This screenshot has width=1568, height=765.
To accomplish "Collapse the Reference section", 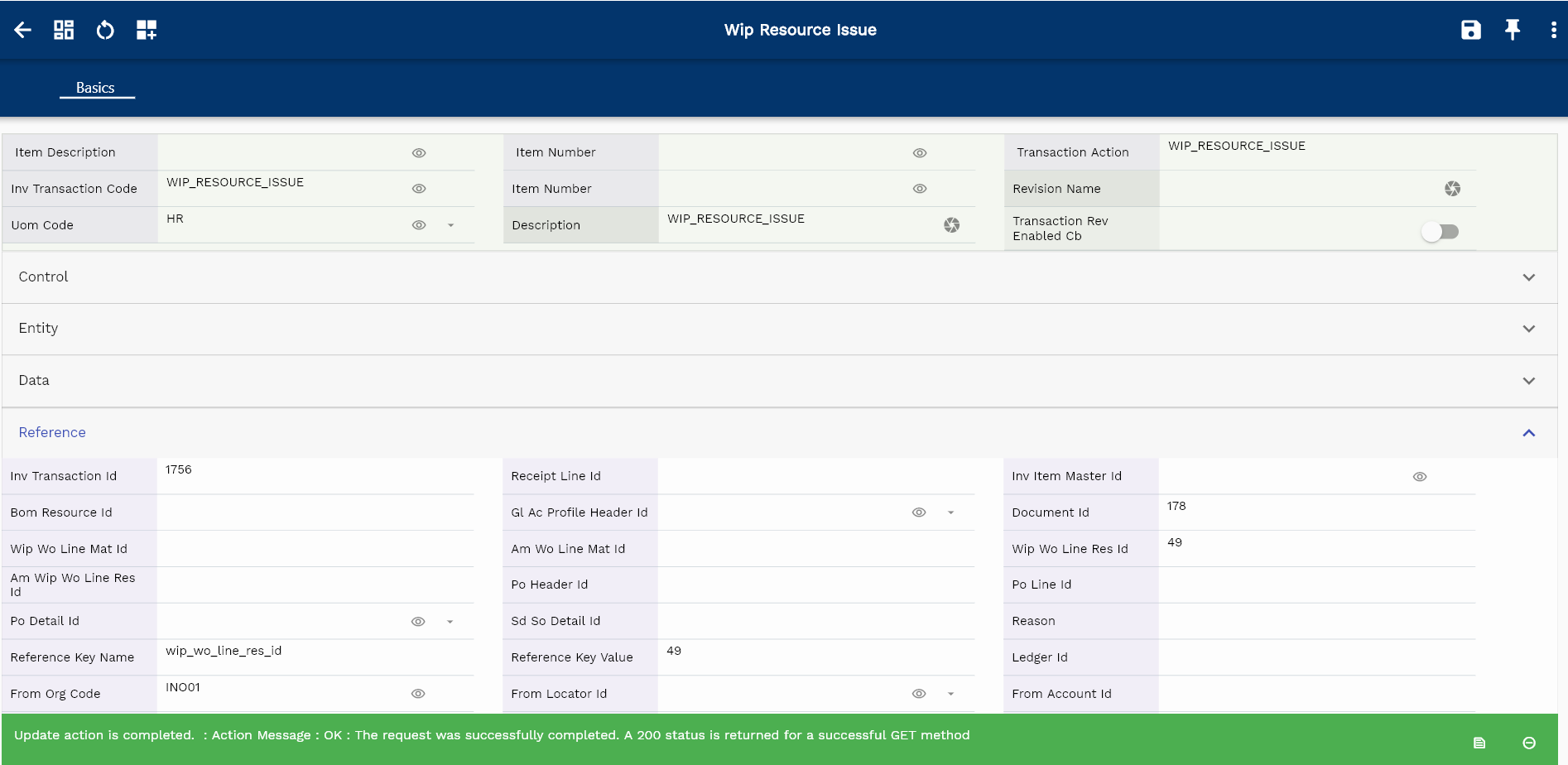I will point(1528,433).
